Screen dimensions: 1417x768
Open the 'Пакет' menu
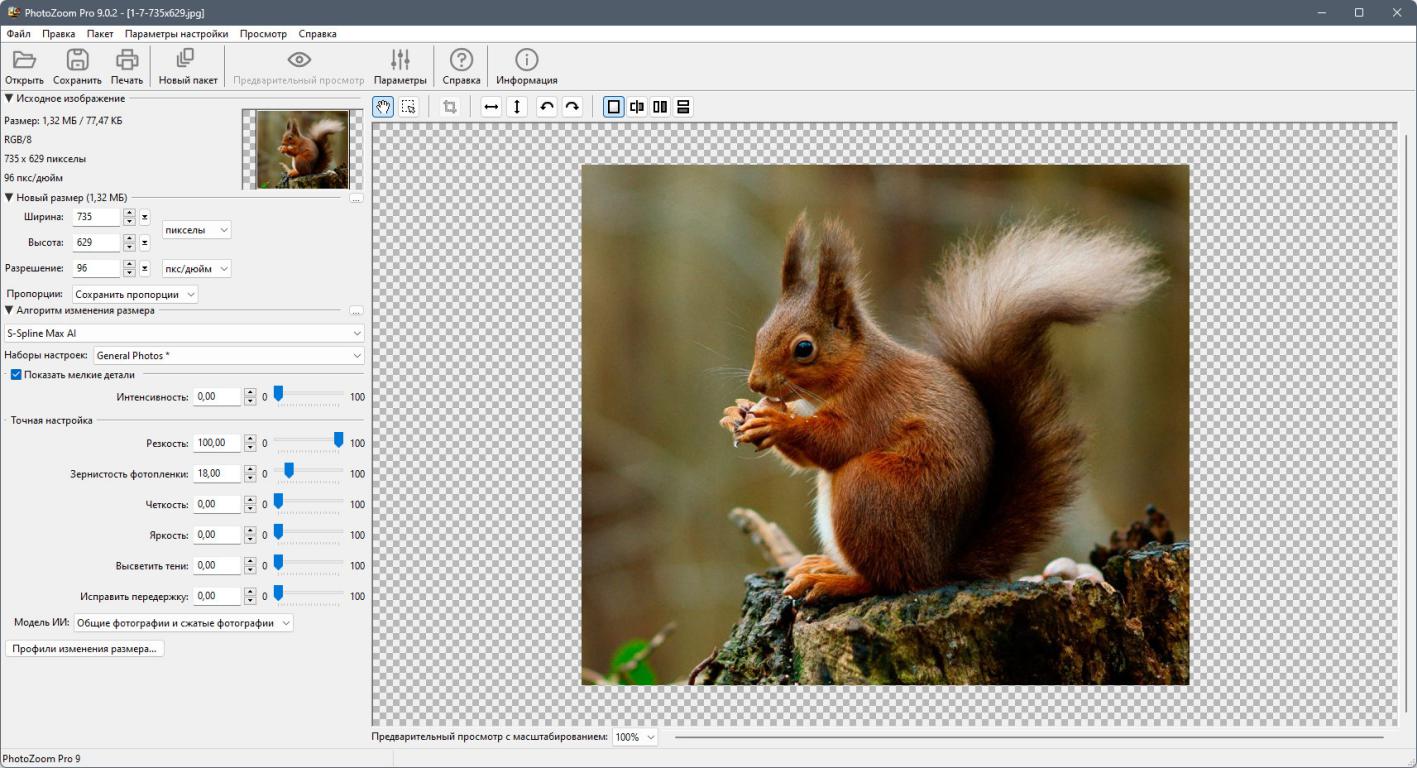(100, 34)
